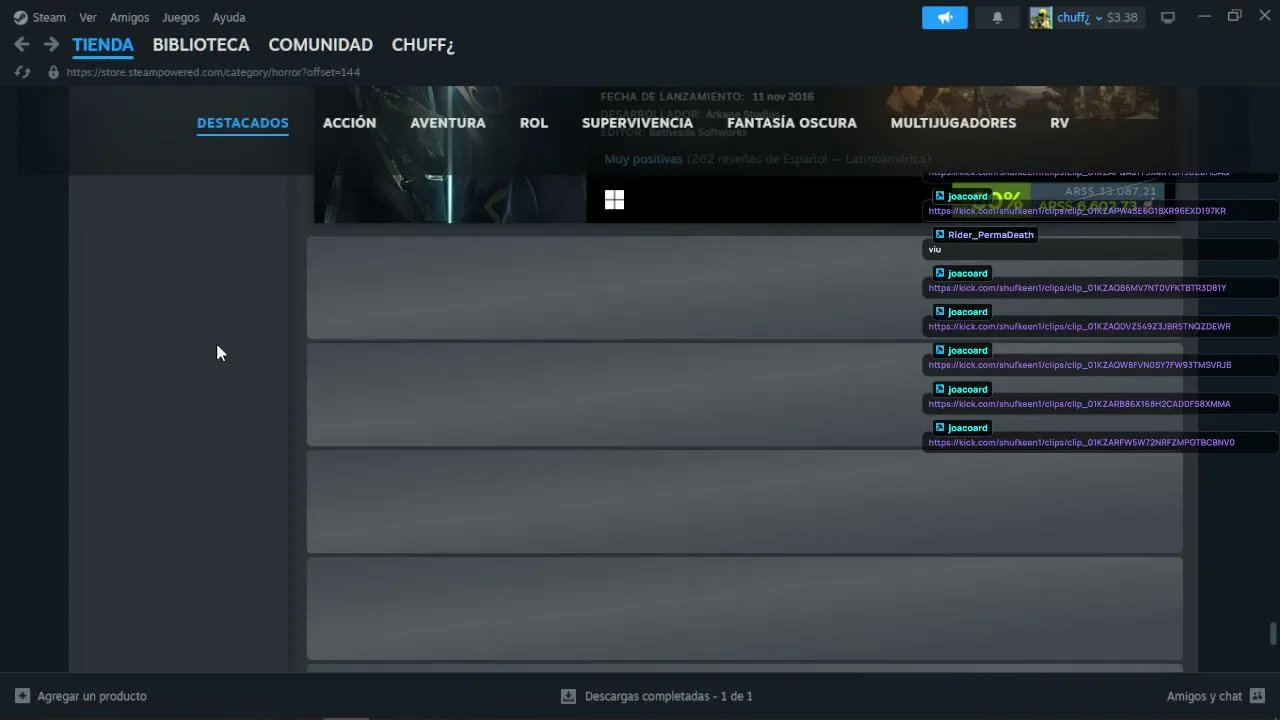Click the Steam logo icon
This screenshot has height=720, width=1280.
(x=21, y=17)
